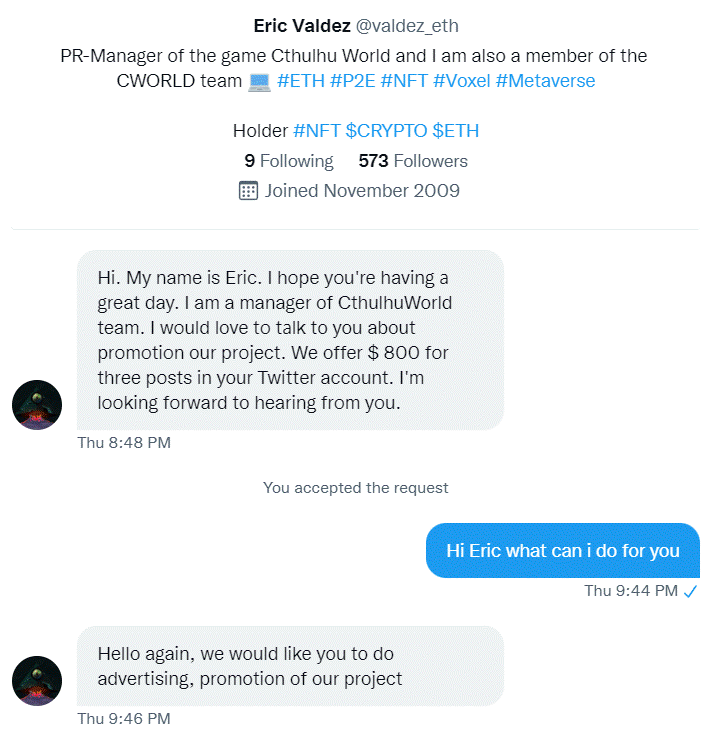Click the blue read checkmark after 9:44 PM

click(x=690, y=591)
